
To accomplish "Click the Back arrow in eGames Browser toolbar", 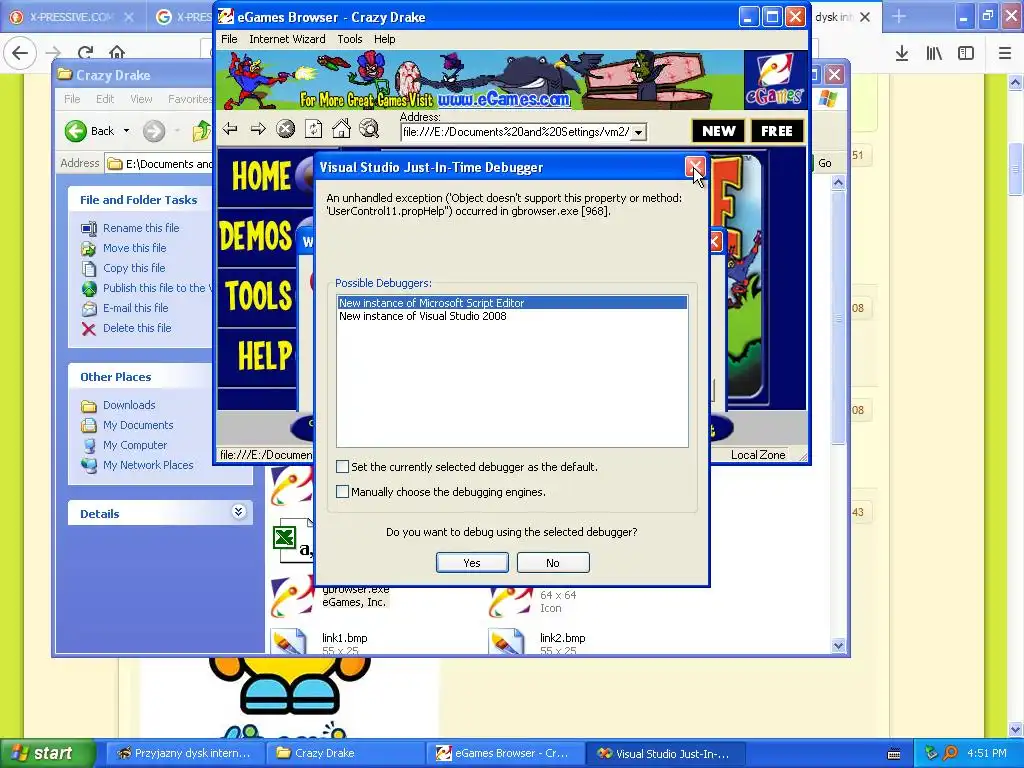I will [x=230, y=129].
